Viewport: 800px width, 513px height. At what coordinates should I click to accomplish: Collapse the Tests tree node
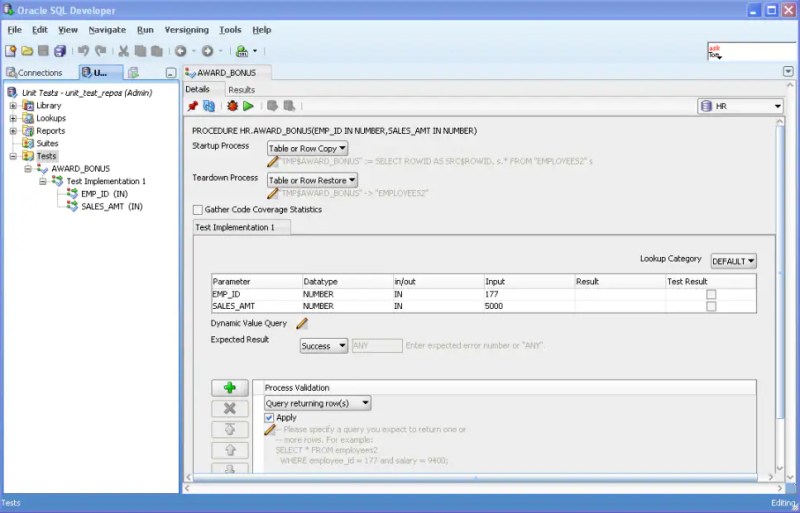click(x=13, y=156)
